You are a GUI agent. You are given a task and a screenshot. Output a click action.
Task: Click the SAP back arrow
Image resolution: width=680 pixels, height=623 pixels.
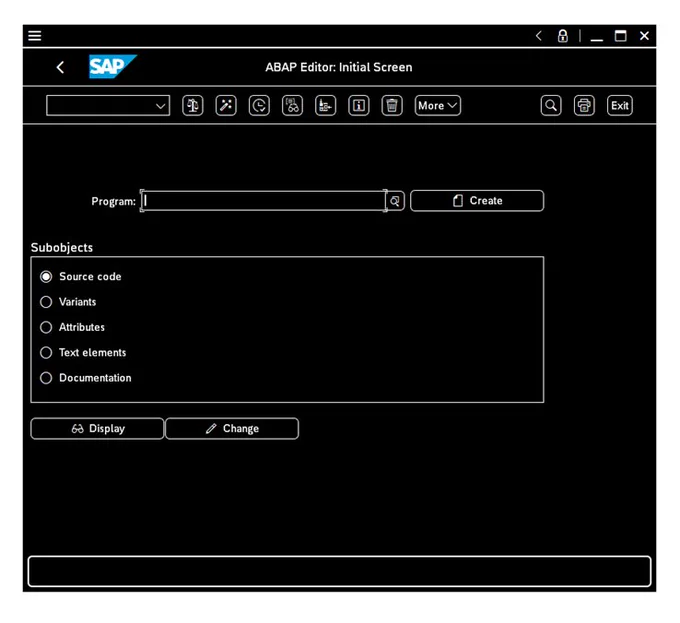point(60,67)
